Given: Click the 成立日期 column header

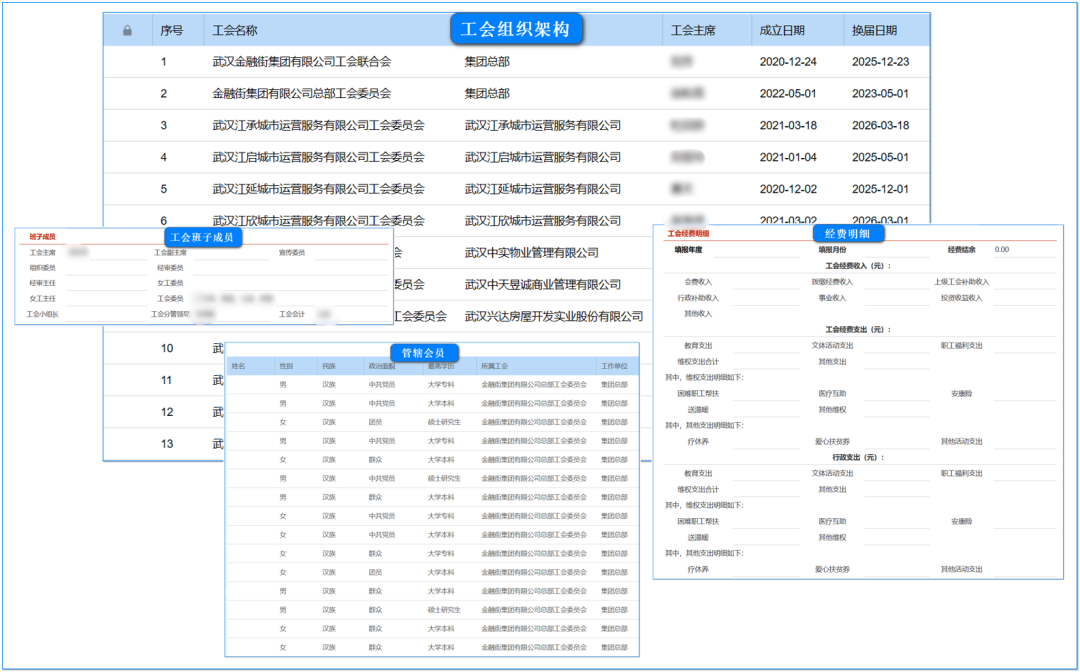Looking at the screenshot, I should (782, 30).
